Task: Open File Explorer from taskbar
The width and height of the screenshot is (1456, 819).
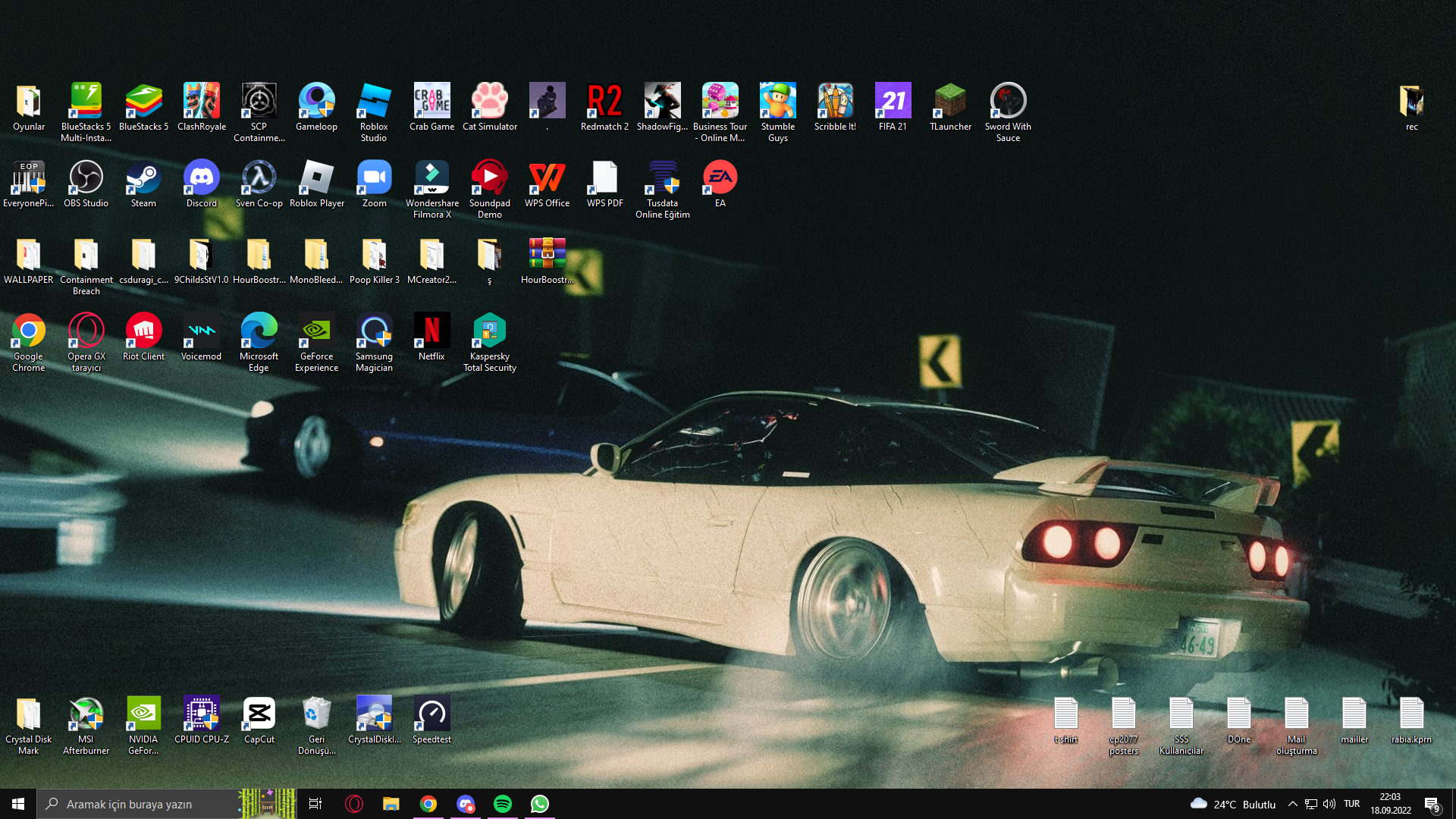Action: pos(391,804)
